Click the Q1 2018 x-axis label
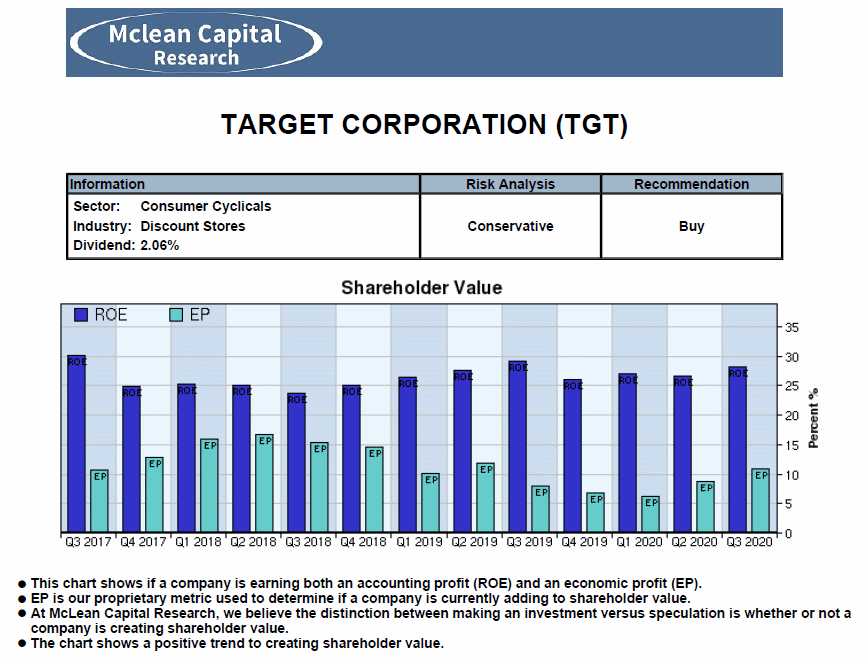This screenshot has height=657, width=867. pyautogui.click(x=198, y=542)
